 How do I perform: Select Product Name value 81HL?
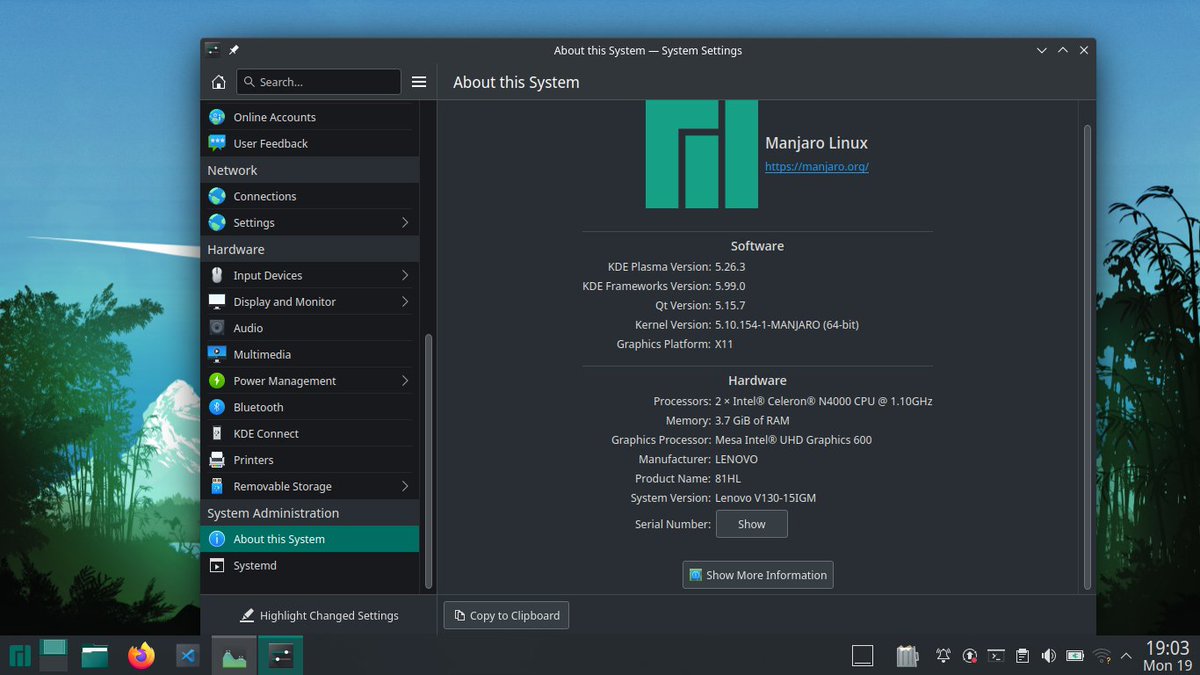pyautogui.click(x=727, y=478)
